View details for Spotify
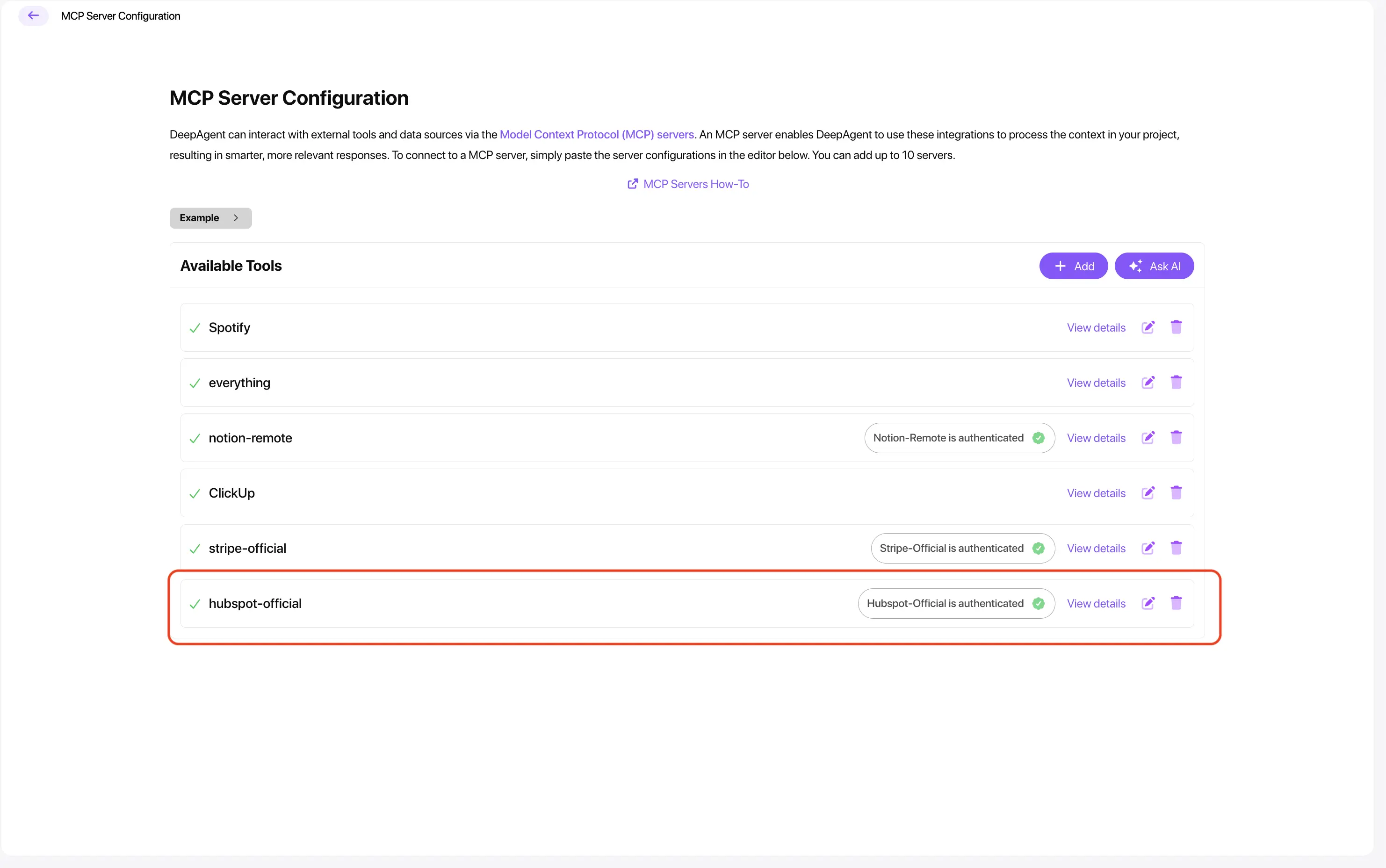Image resolution: width=1386 pixels, height=868 pixels. coord(1096,328)
